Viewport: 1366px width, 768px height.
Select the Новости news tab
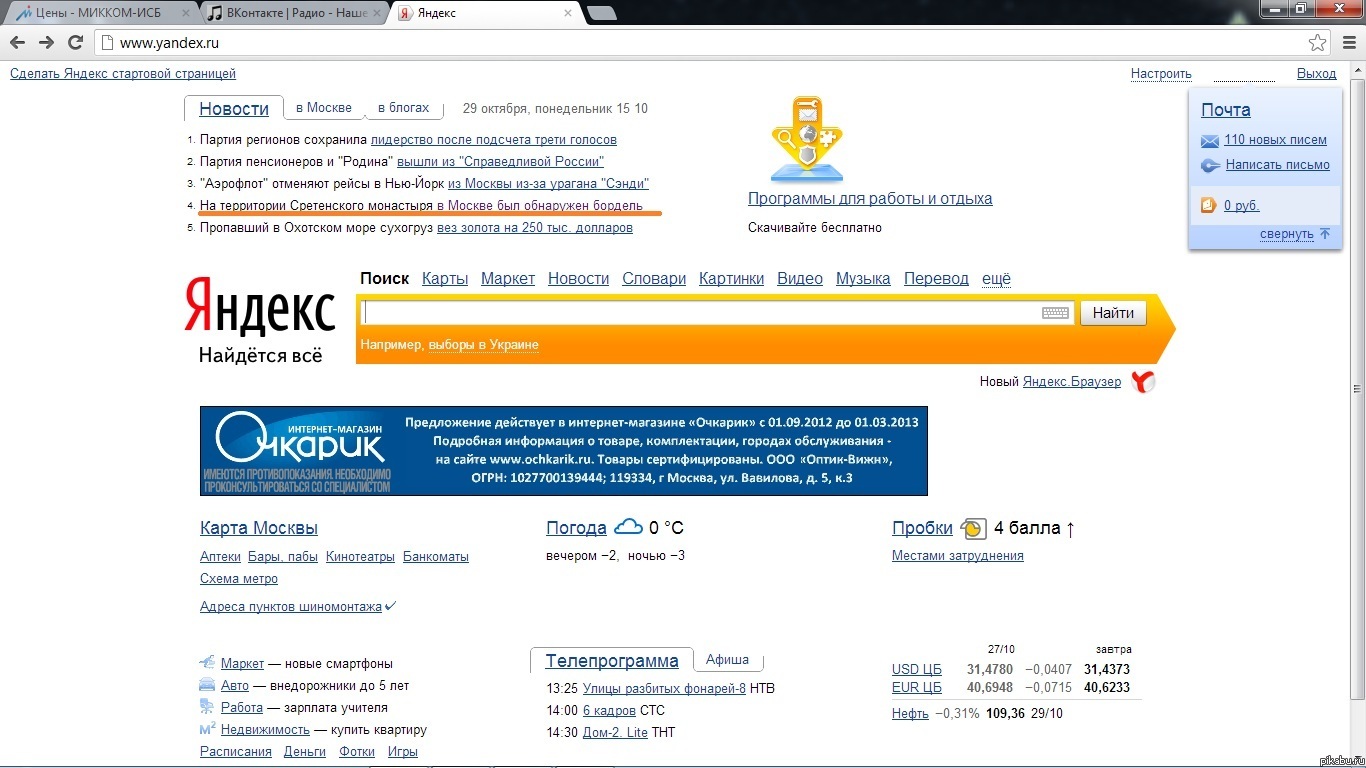pyautogui.click(x=234, y=109)
